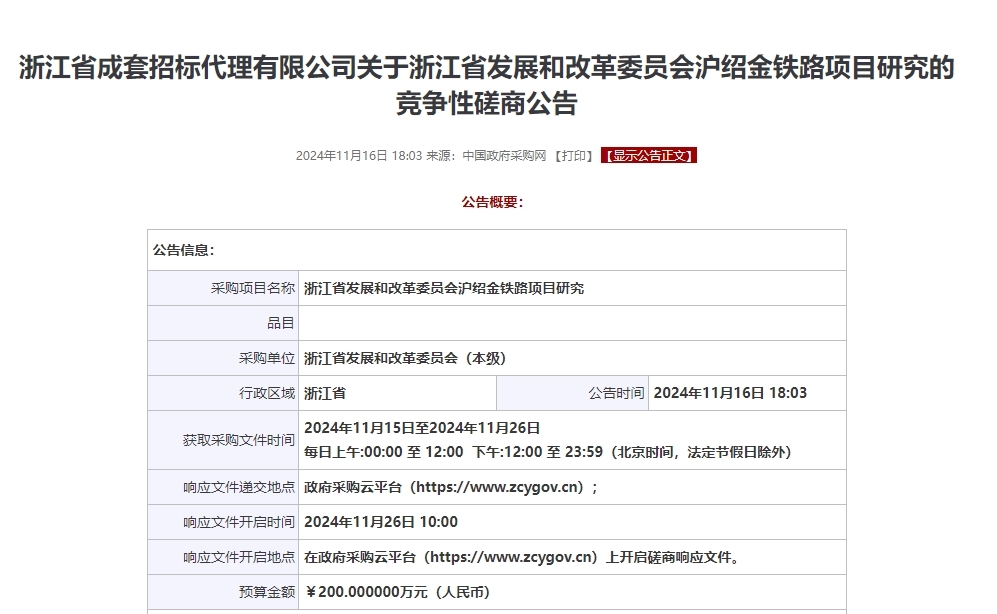Viewport: 997px width, 614px height.
Task: Select the 采购单位 value 浙江省发展和改革委员会（本级）
Action: (x=412, y=358)
